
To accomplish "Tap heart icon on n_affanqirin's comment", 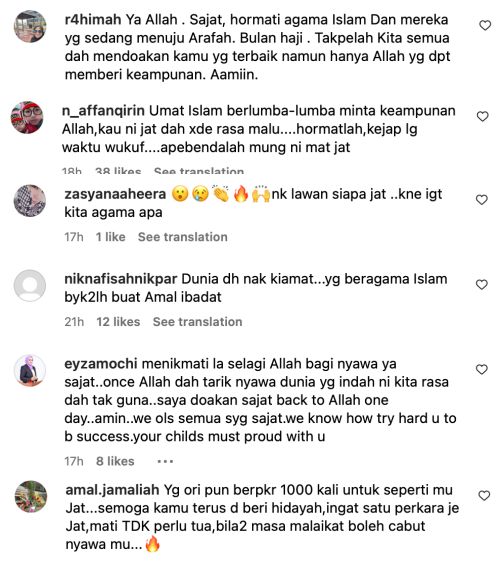I will coord(482,116).
